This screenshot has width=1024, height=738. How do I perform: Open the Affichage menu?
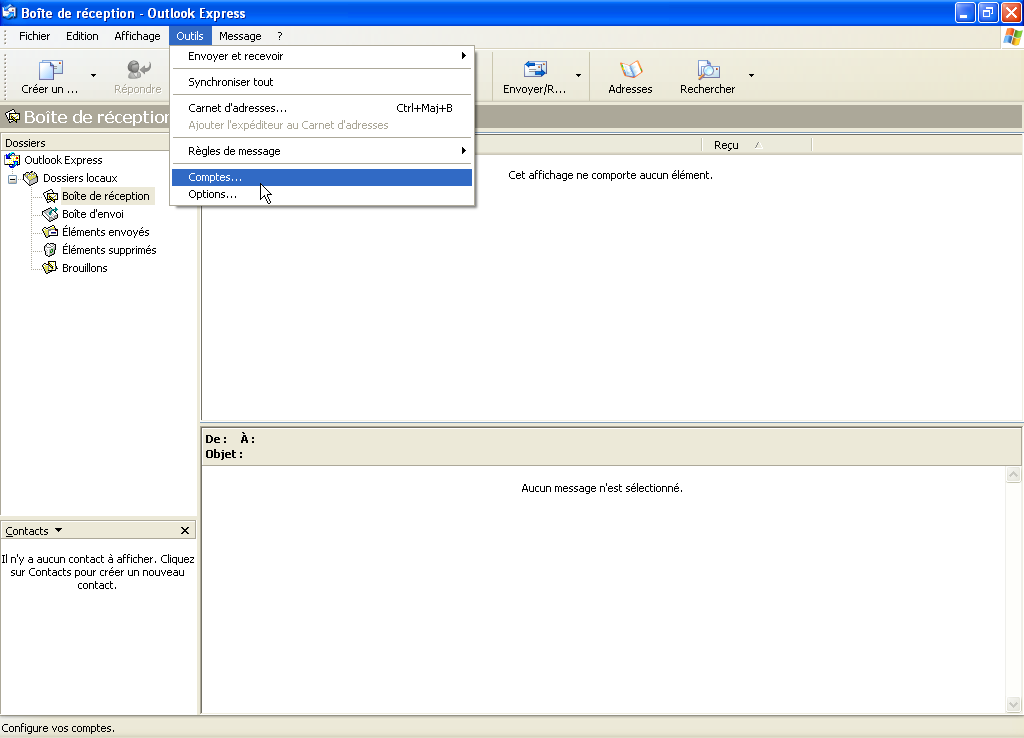(x=137, y=36)
